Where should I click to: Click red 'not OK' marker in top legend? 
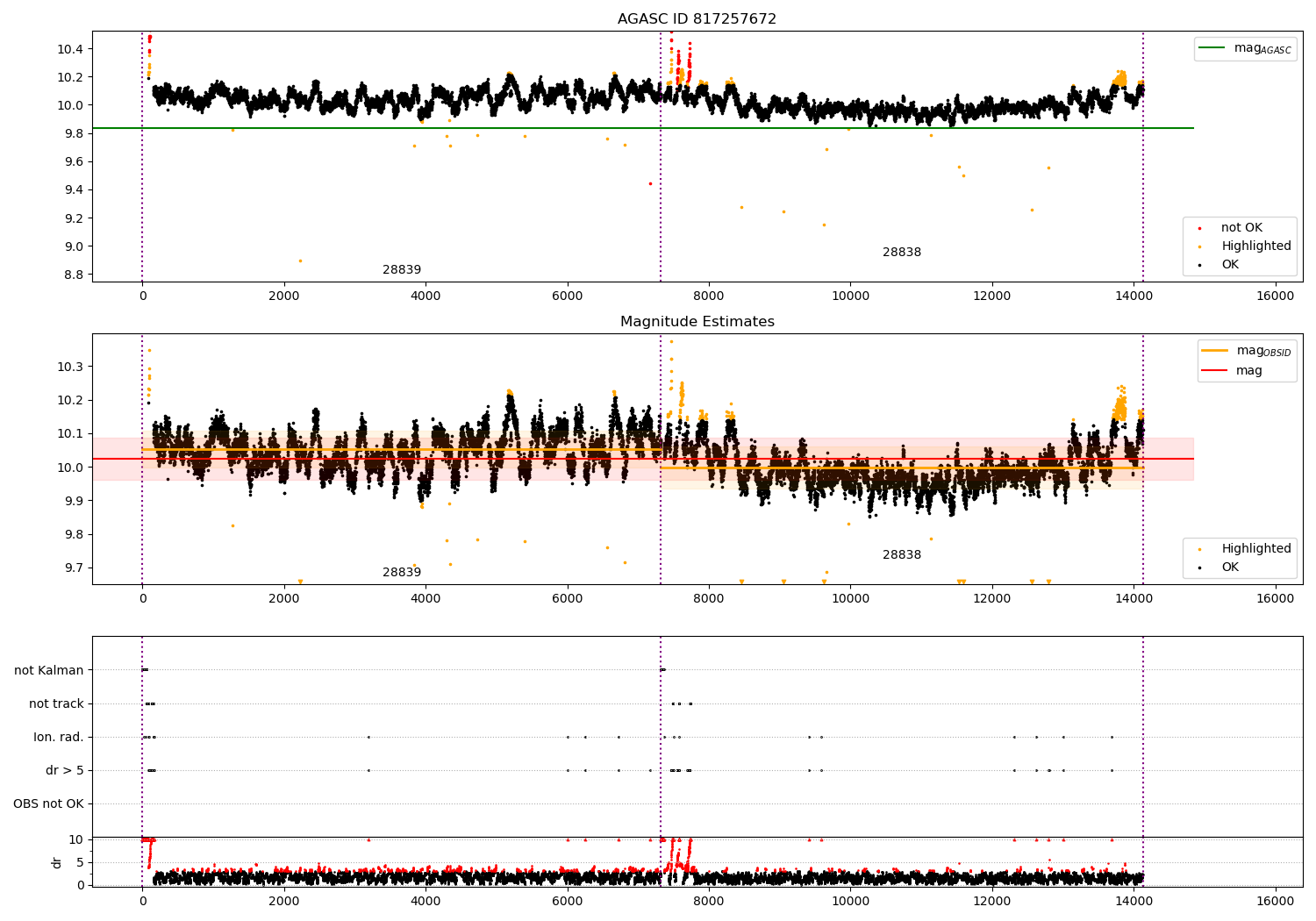point(1199,228)
